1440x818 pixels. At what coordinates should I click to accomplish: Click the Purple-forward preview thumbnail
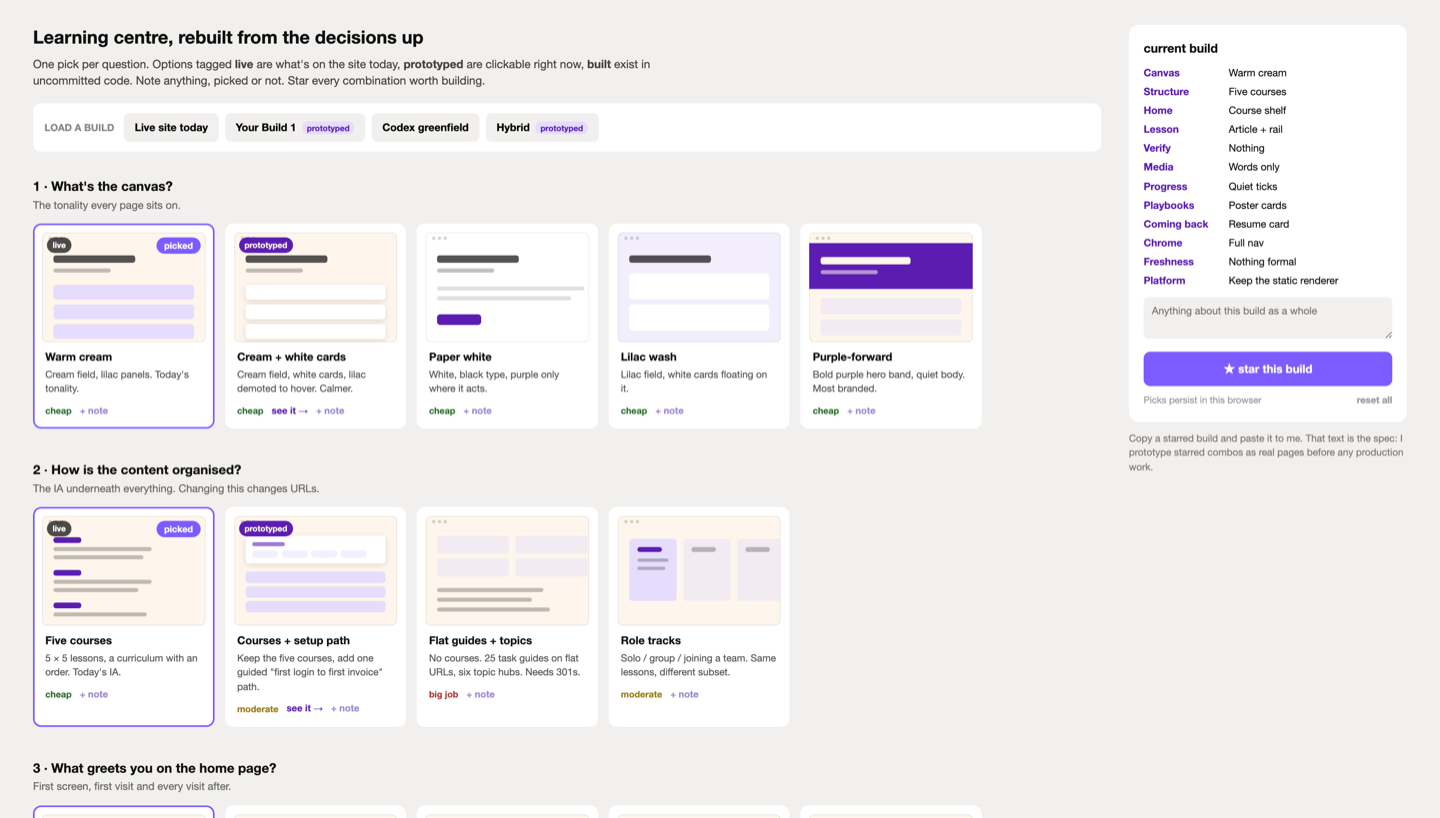pos(891,288)
